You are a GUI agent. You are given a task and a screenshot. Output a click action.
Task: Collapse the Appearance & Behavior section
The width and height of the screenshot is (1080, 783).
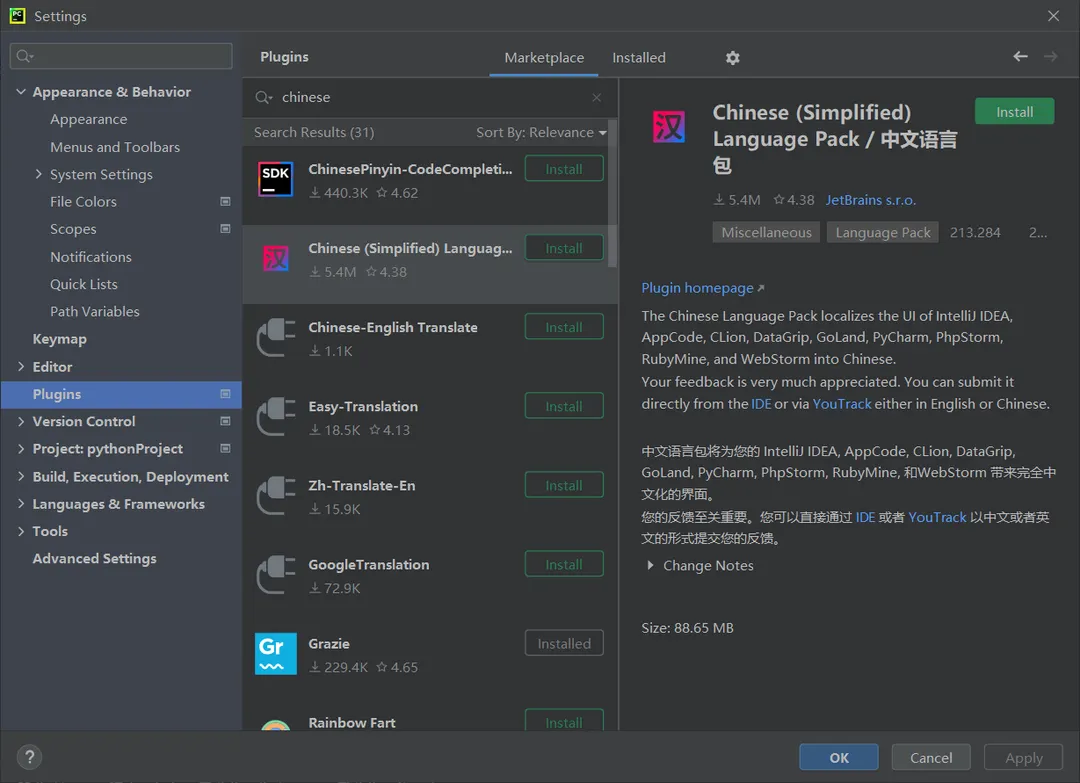pos(21,92)
